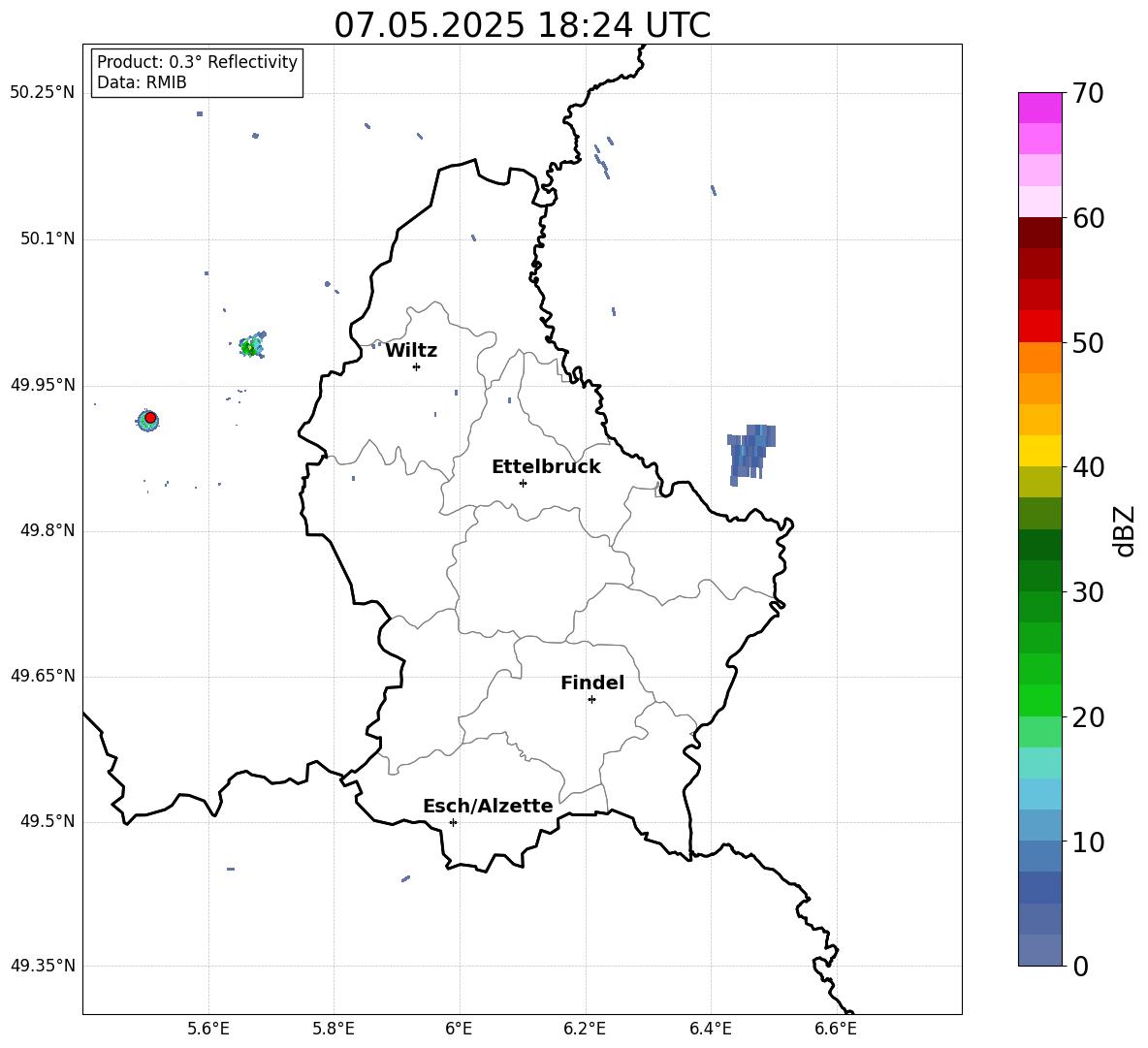The width and height of the screenshot is (1148, 1048).
Task: Click the 49.5°N latitude label
Action: (47, 821)
